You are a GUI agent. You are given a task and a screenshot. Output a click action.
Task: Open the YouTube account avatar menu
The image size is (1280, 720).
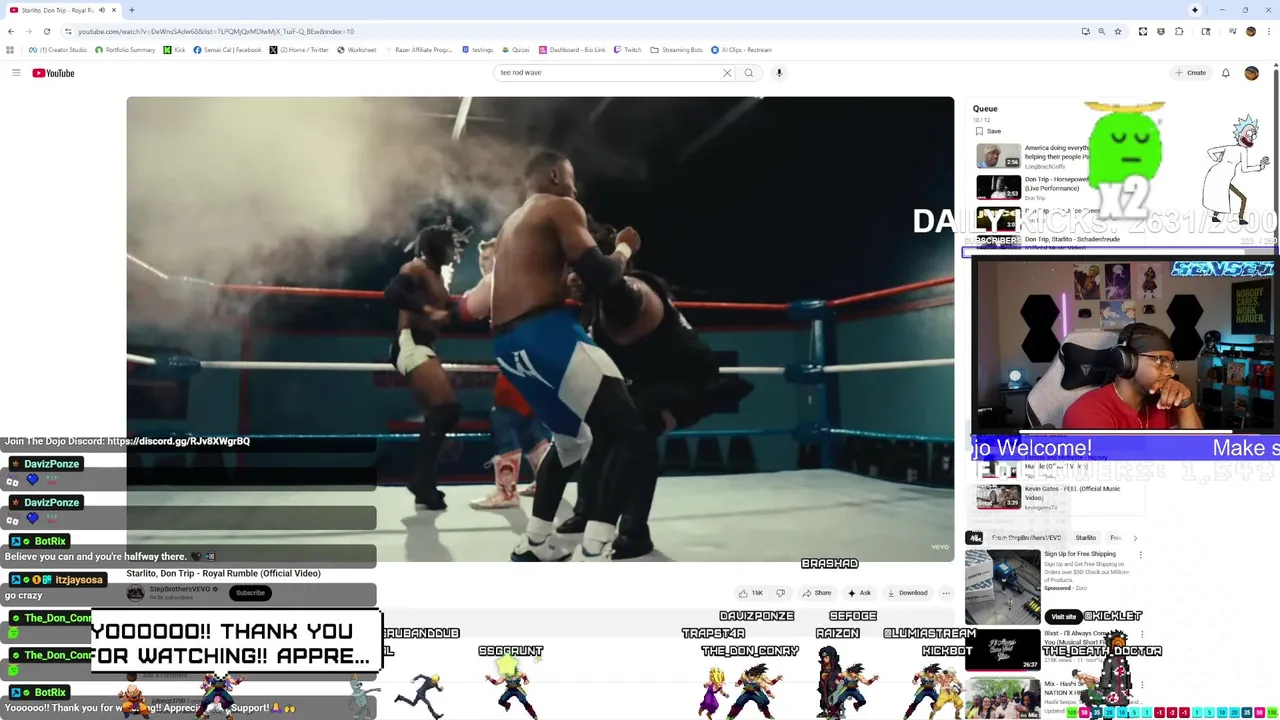pyautogui.click(x=1251, y=73)
